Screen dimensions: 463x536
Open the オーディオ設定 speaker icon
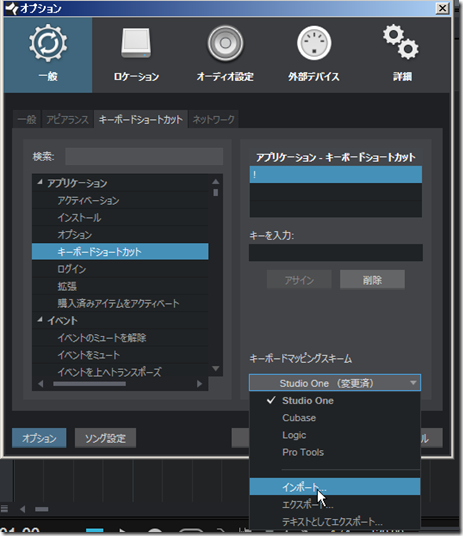click(225, 43)
